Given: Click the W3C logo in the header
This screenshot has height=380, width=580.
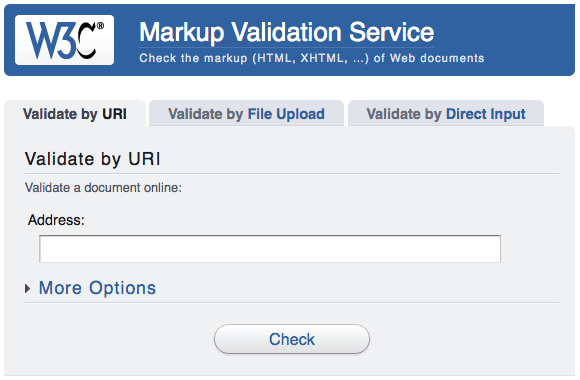Looking at the screenshot, I should 64,40.
